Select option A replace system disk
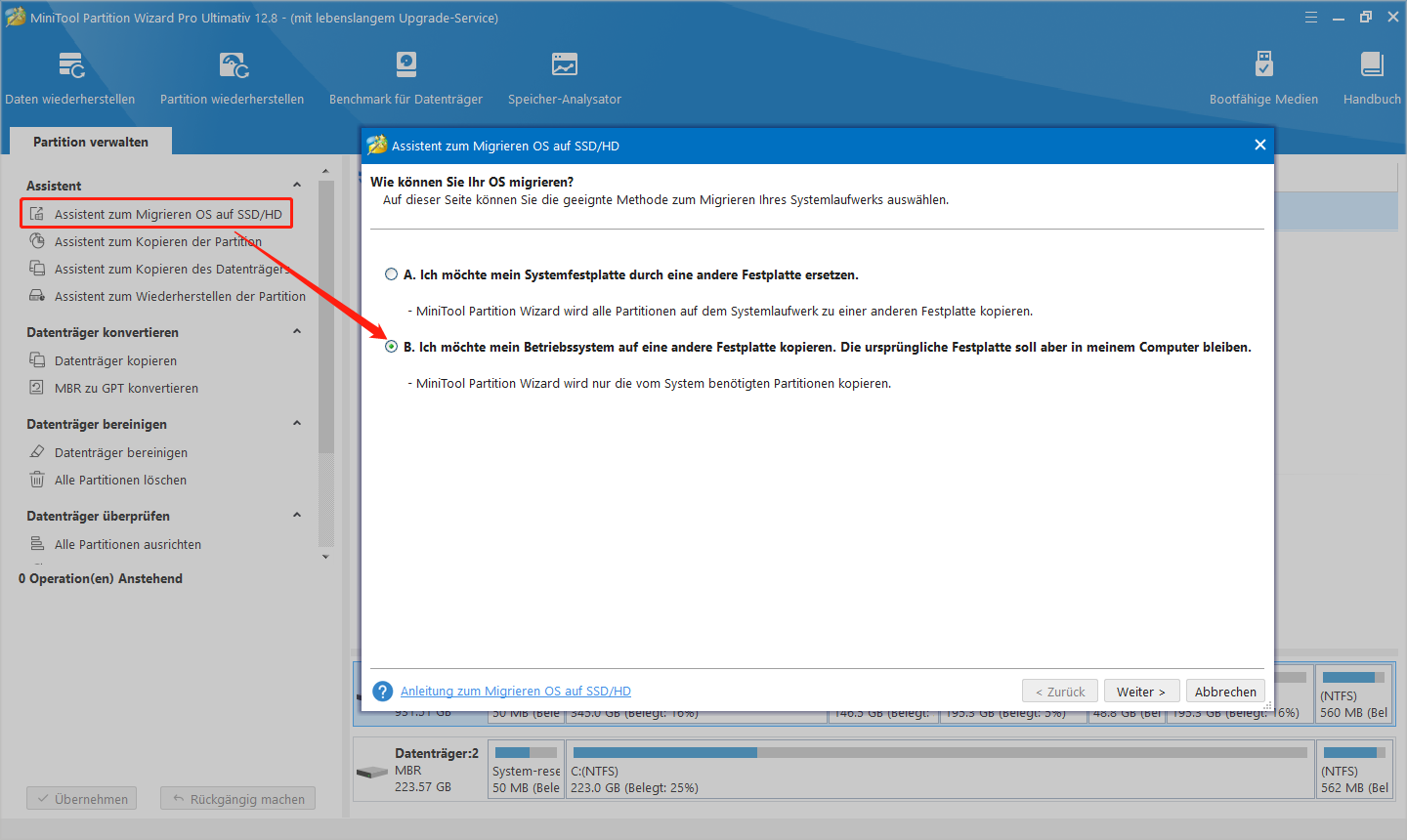This screenshot has height=840, width=1407. (x=391, y=274)
